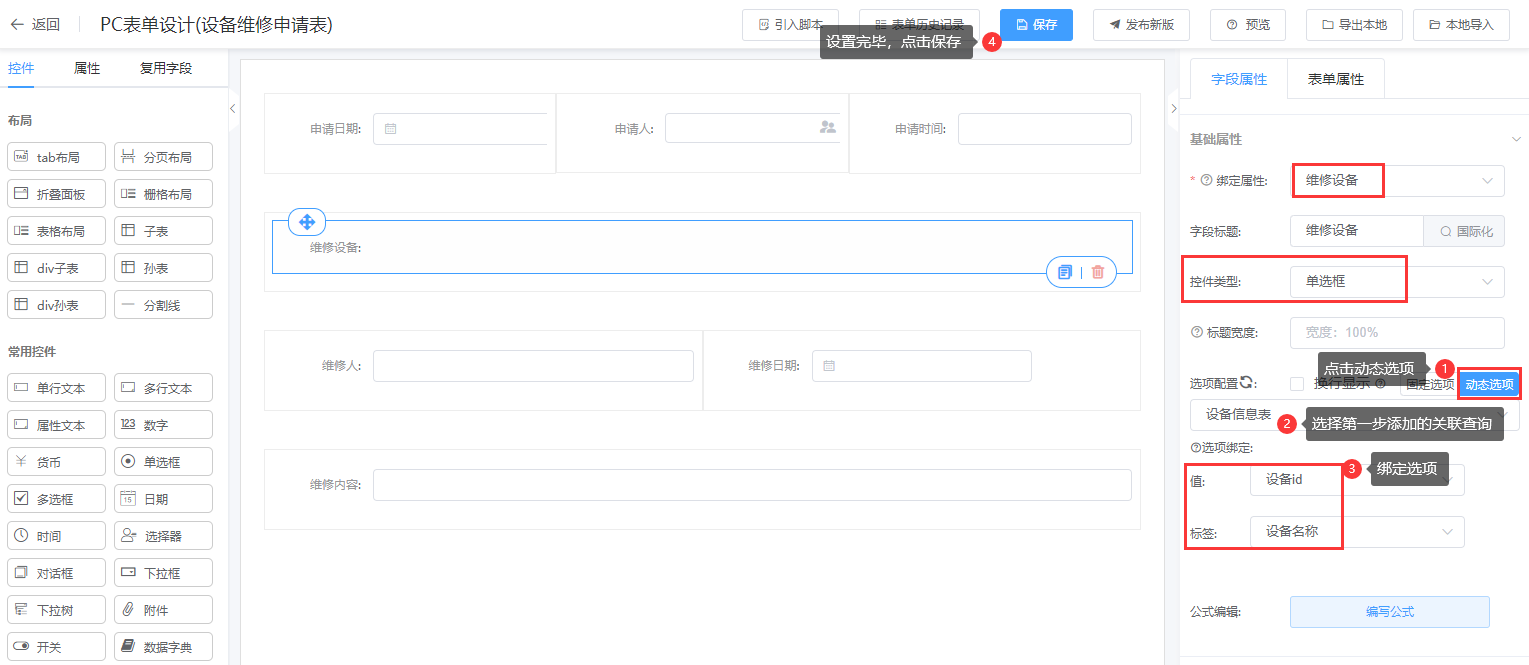This screenshot has width=1529, height=665.
Task: Click the 字段标题 input field
Action: point(1357,231)
